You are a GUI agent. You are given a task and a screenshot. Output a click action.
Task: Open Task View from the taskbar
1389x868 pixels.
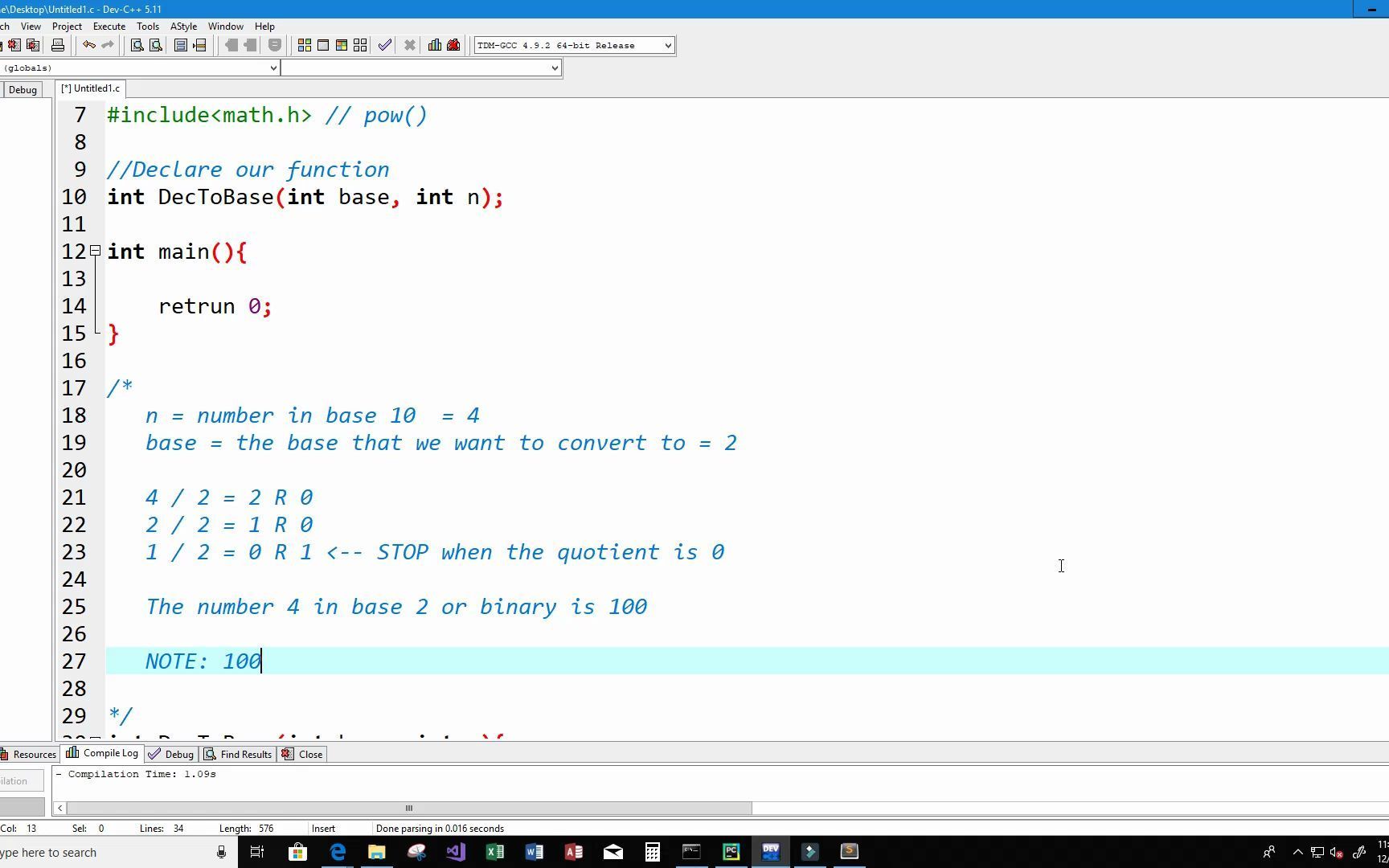coord(257,852)
